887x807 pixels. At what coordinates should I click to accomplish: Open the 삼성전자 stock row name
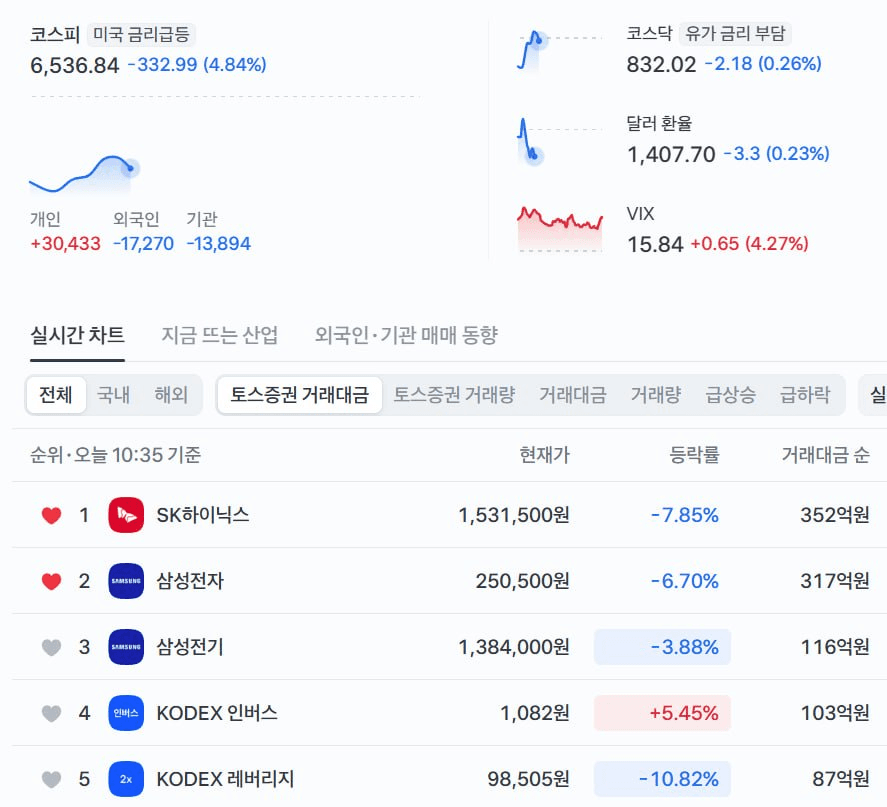pos(190,581)
